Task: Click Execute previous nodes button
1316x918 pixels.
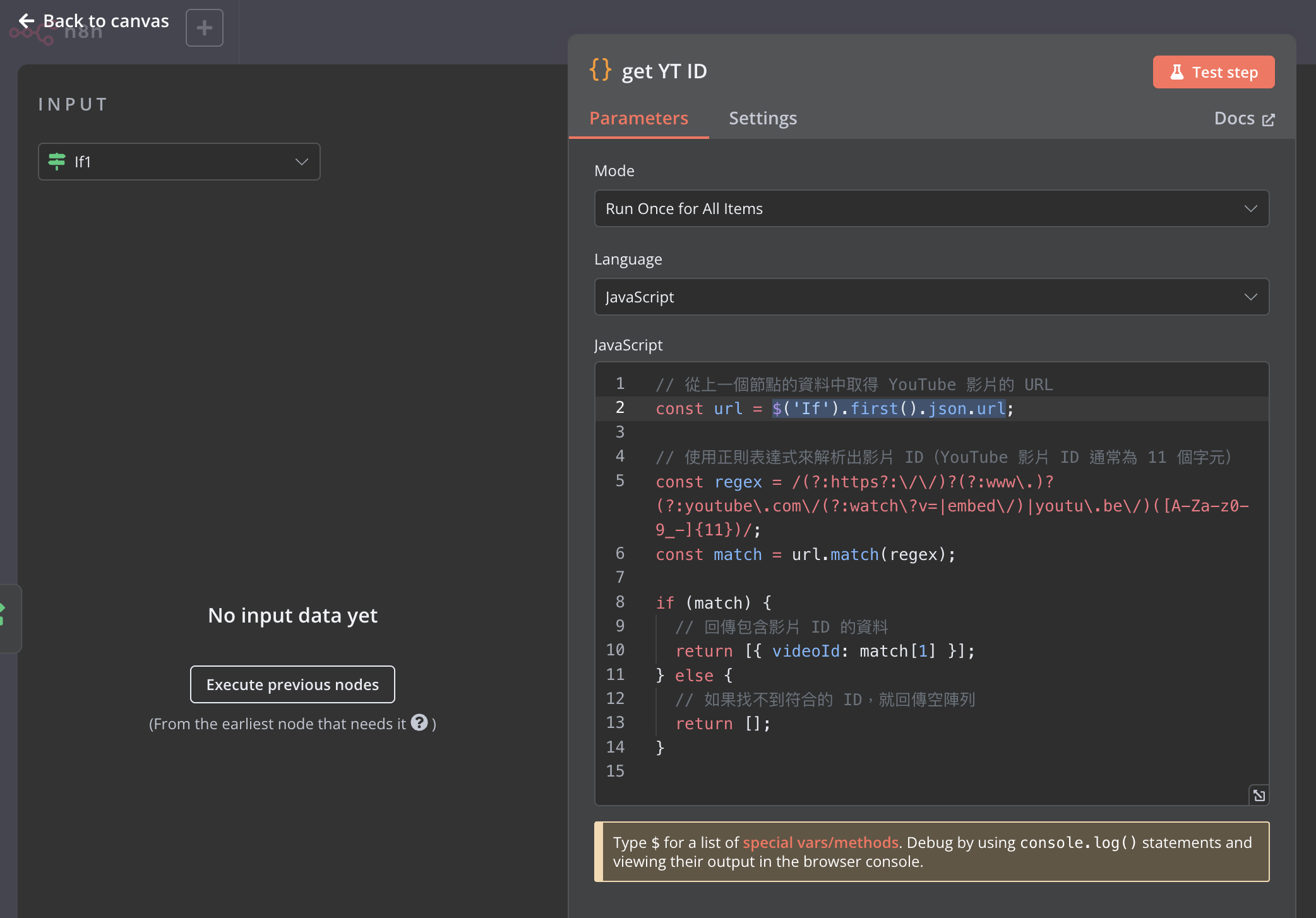Action: [x=292, y=684]
